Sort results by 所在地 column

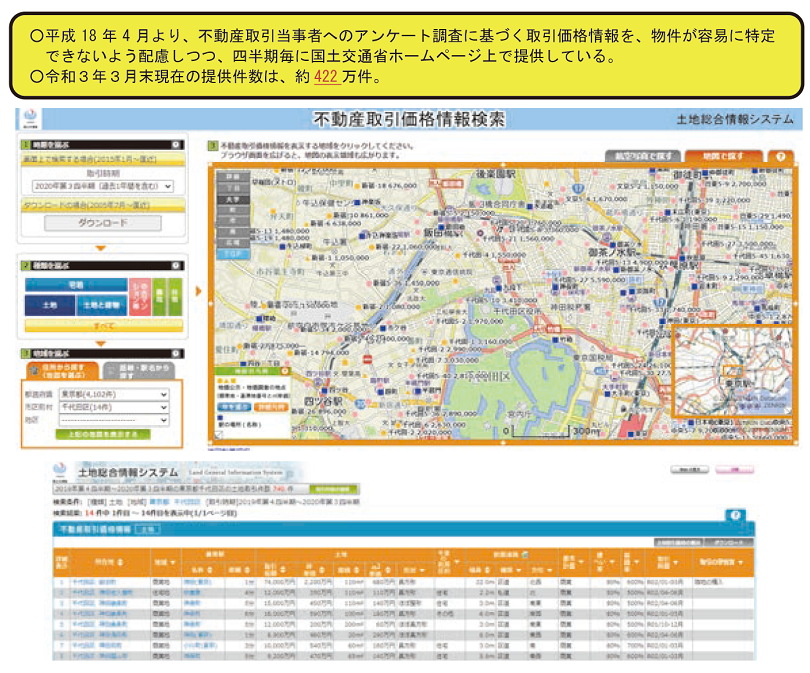(120, 562)
